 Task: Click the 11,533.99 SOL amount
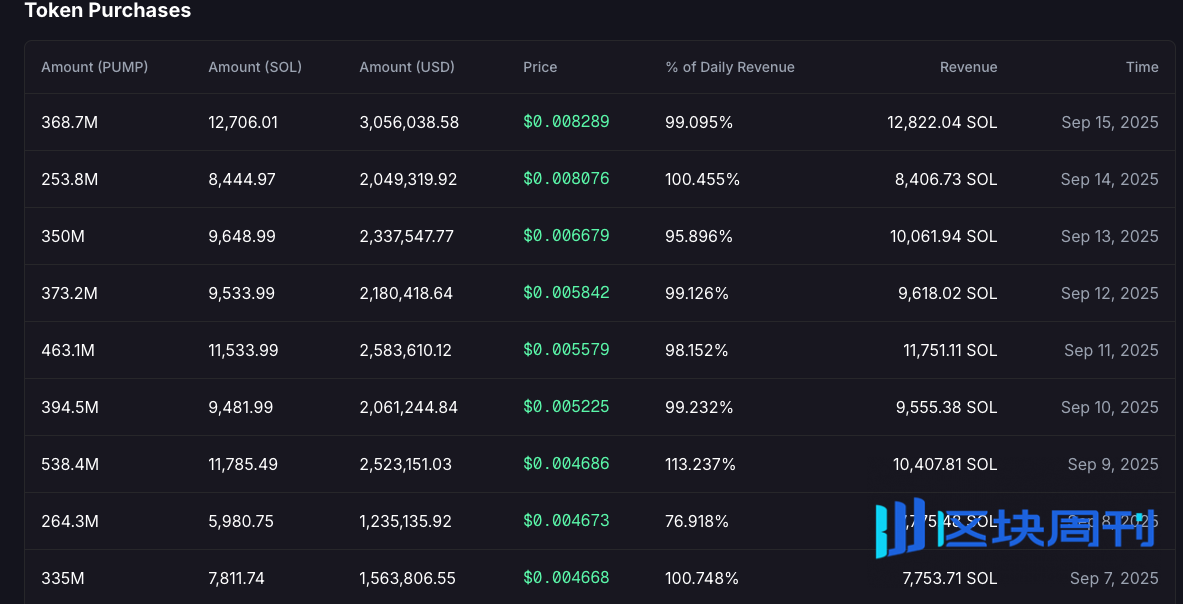point(243,350)
